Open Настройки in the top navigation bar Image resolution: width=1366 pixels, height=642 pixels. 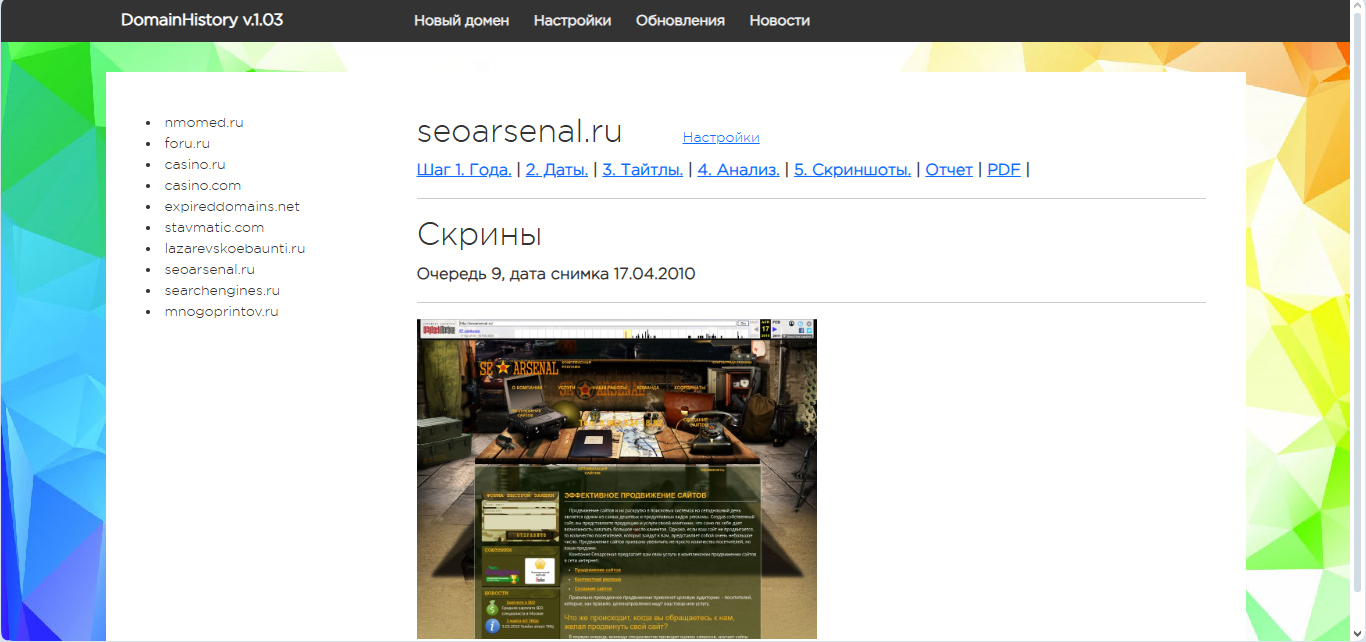pyautogui.click(x=572, y=21)
